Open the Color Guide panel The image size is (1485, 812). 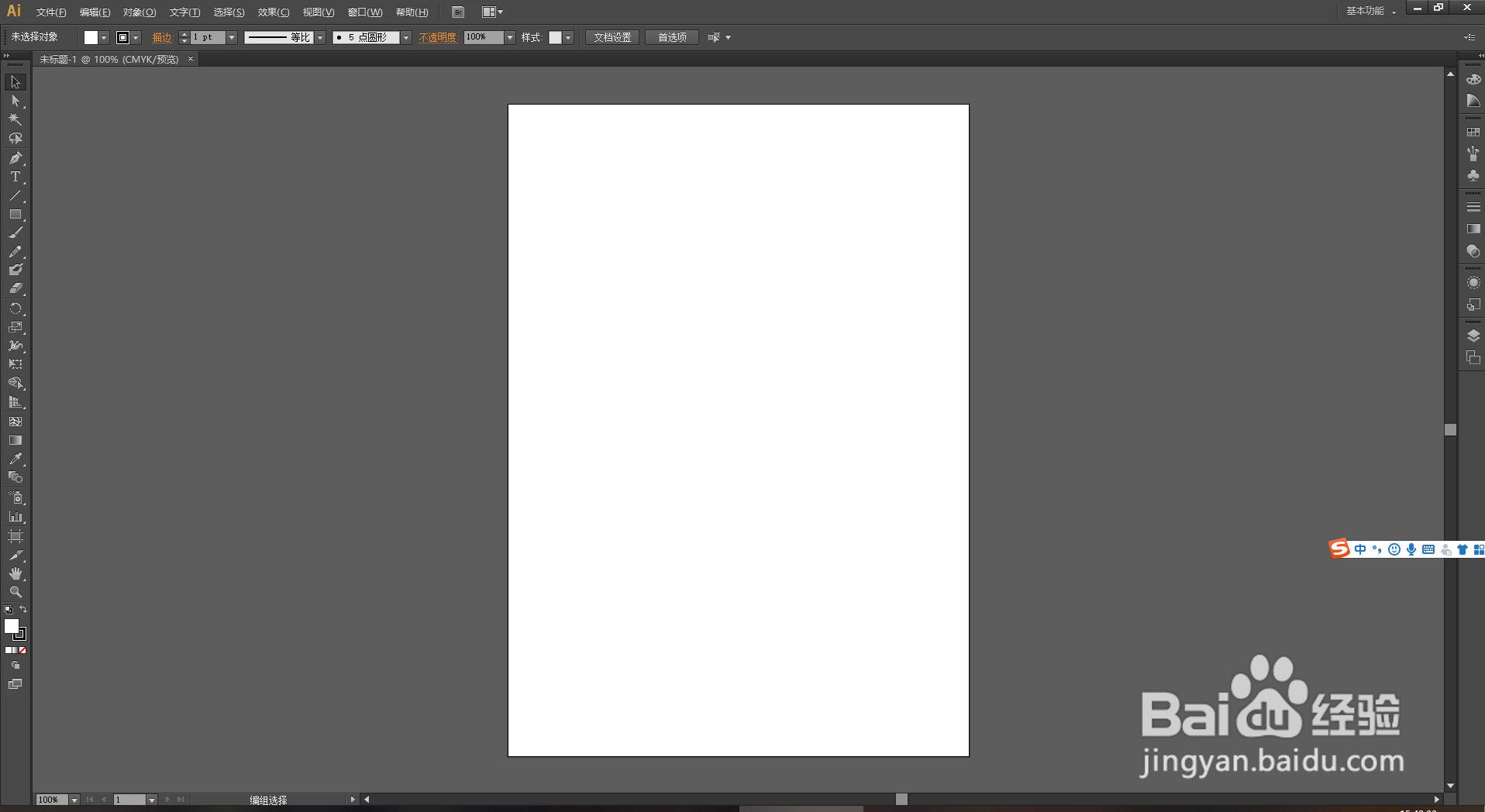(x=1473, y=101)
